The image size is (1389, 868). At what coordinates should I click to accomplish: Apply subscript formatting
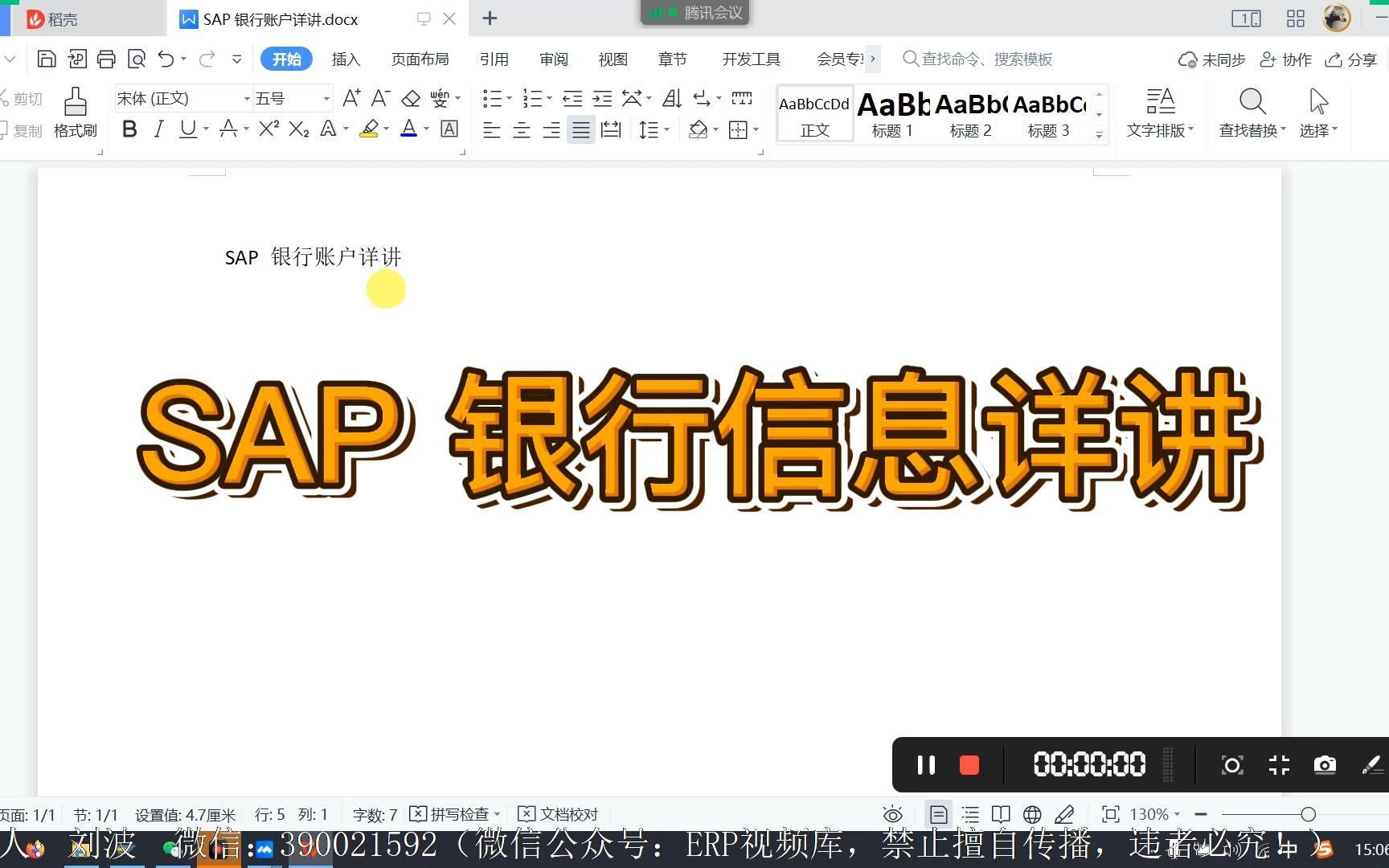click(x=299, y=129)
